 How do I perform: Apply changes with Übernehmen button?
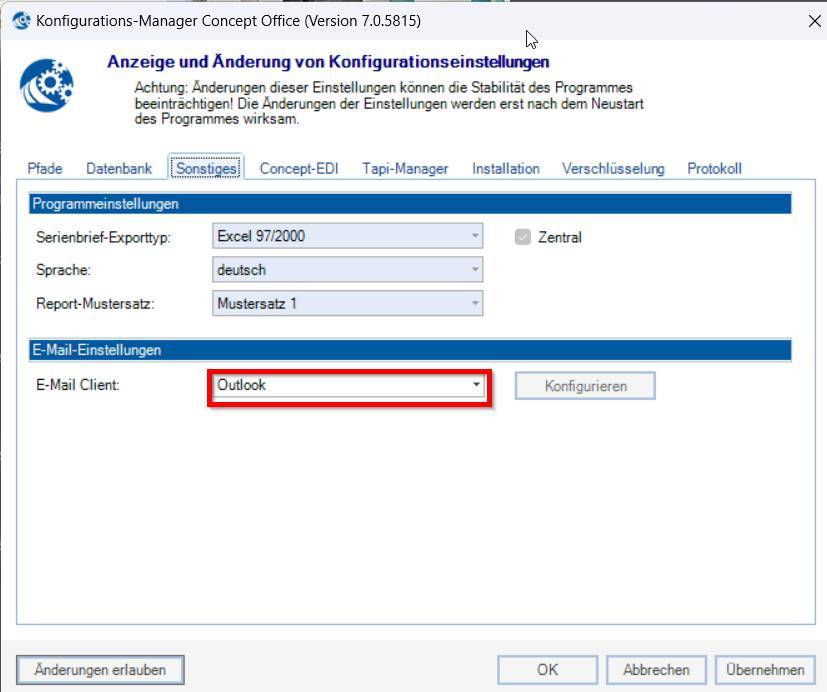click(765, 669)
